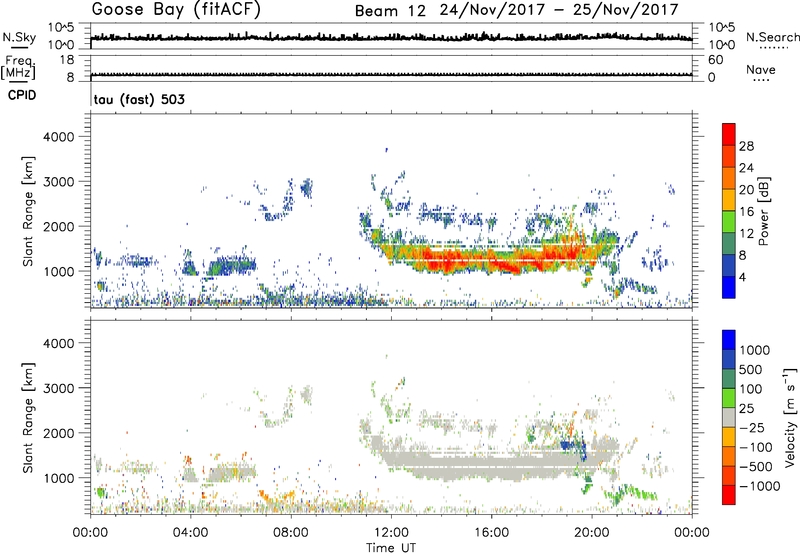Click the sky noise trace in top panel
The width and height of the screenshot is (800, 554).
[391, 37]
